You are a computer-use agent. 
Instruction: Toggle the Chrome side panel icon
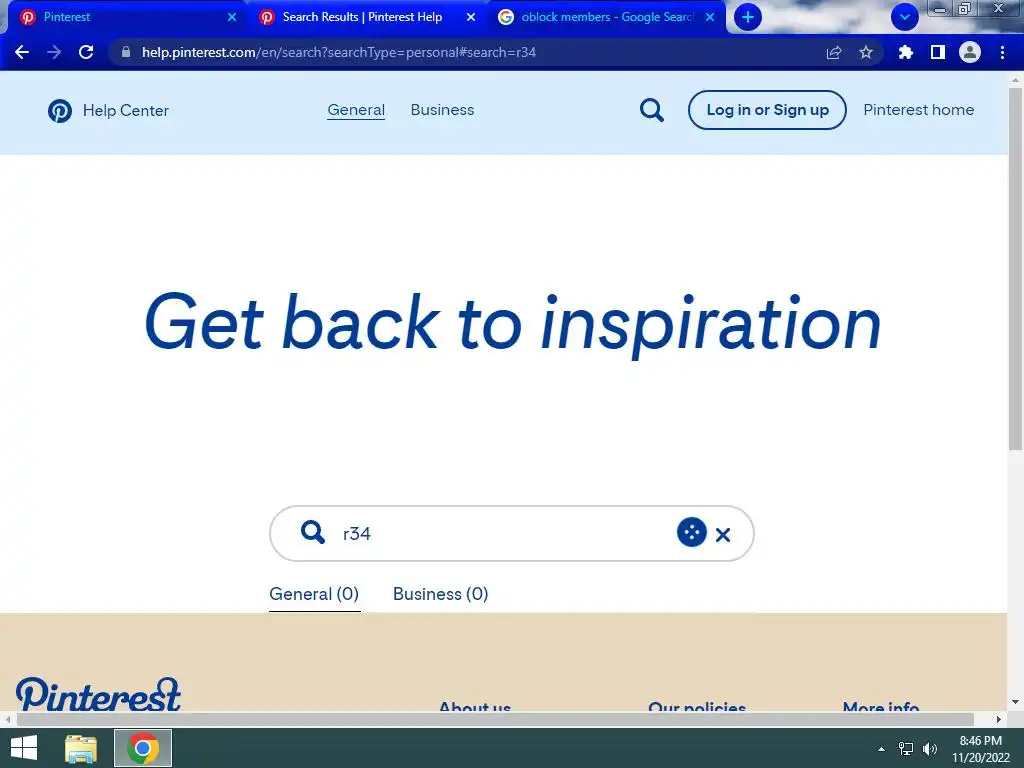(938, 52)
